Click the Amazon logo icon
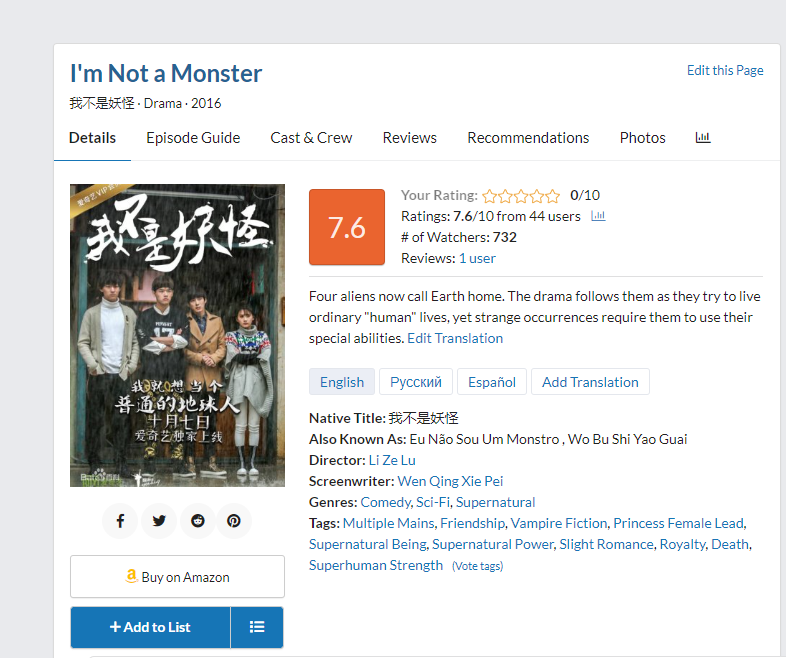This screenshot has height=658, width=786. tap(131, 577)
